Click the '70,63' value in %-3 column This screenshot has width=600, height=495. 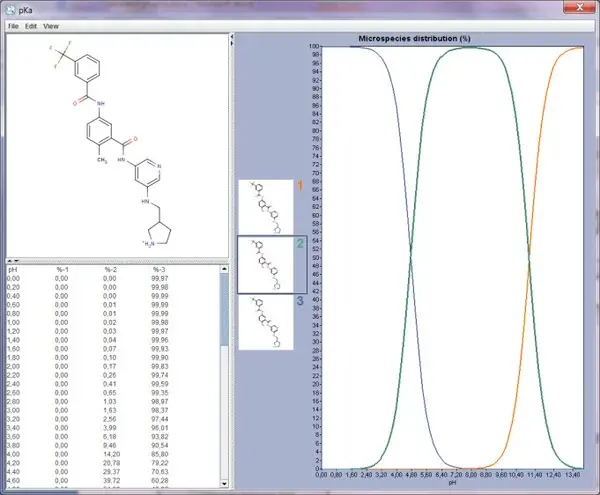(x=160, y=472)
